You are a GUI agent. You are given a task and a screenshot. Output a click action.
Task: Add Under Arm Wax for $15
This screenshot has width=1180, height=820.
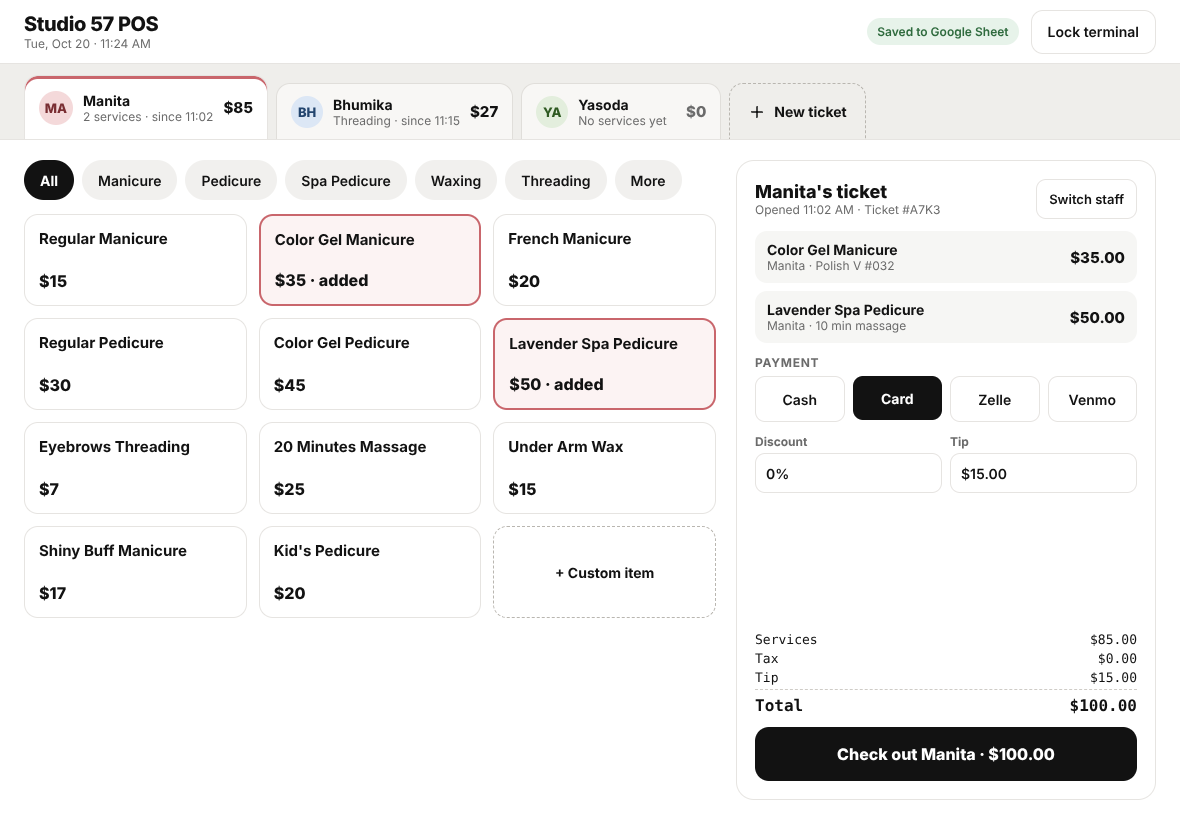[x=604, y=468]
